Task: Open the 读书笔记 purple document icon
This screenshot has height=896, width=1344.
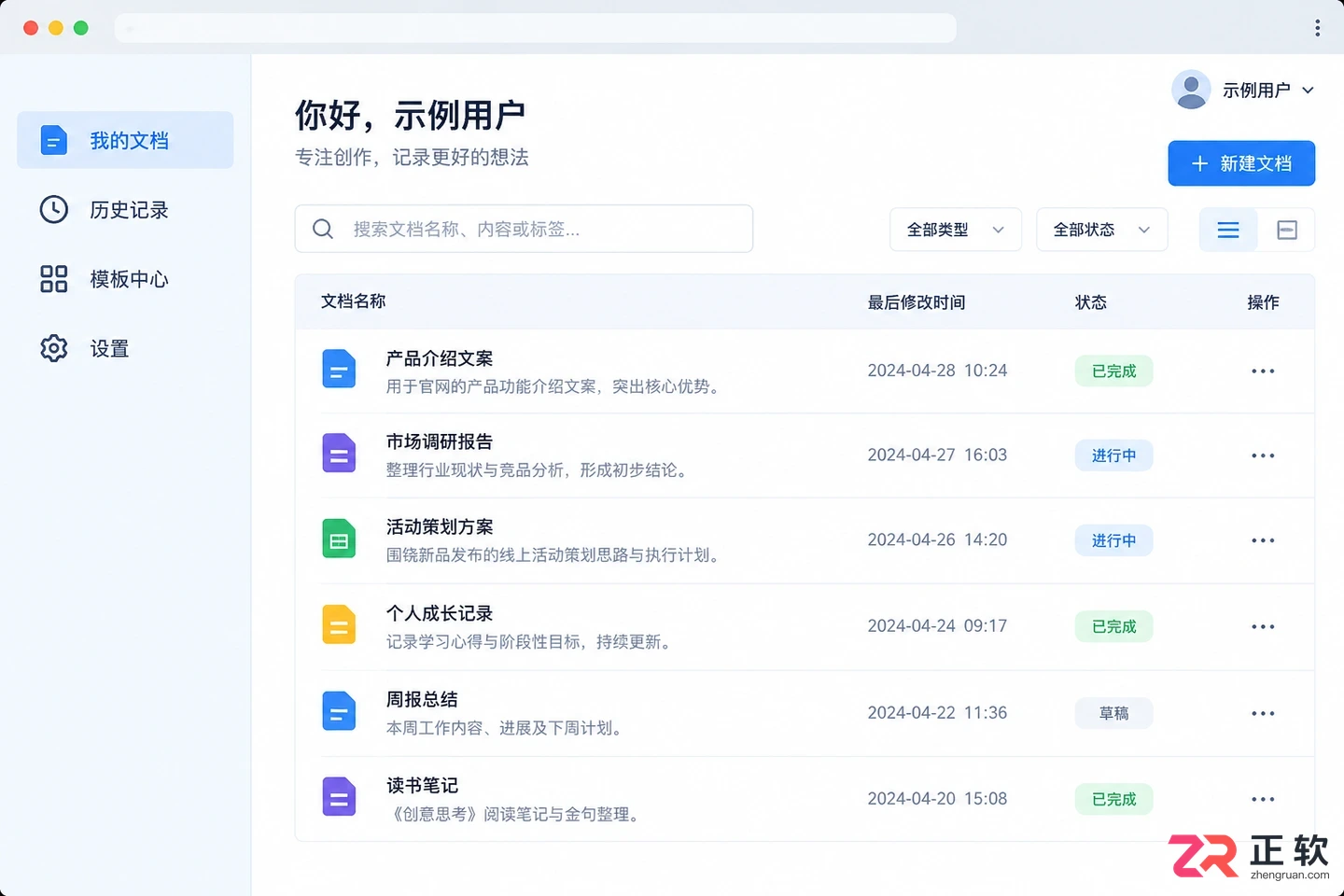Action: point(339,797)
